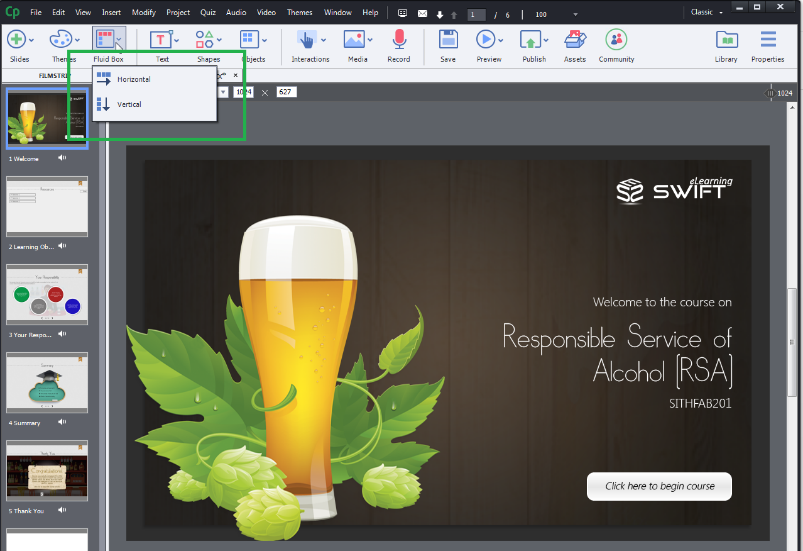803x551 pixels.
Task: Open the Assets icon
Action: coord(575,39)
